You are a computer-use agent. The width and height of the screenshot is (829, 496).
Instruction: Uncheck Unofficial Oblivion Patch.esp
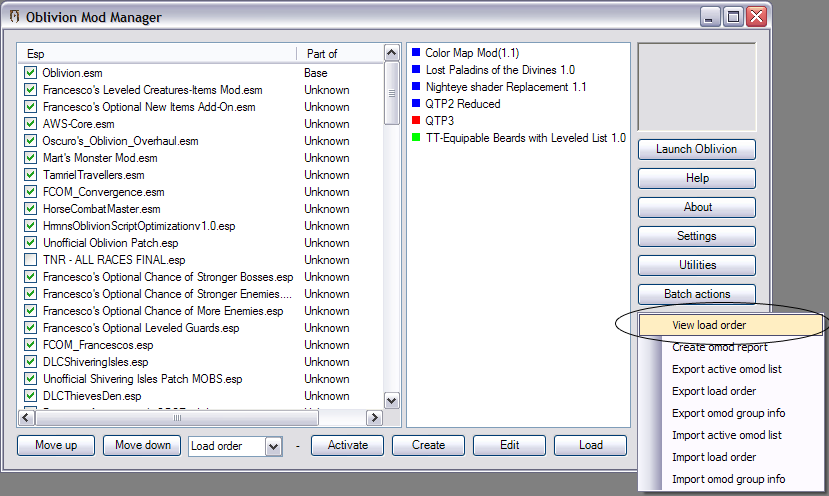[x=30, y=243]
